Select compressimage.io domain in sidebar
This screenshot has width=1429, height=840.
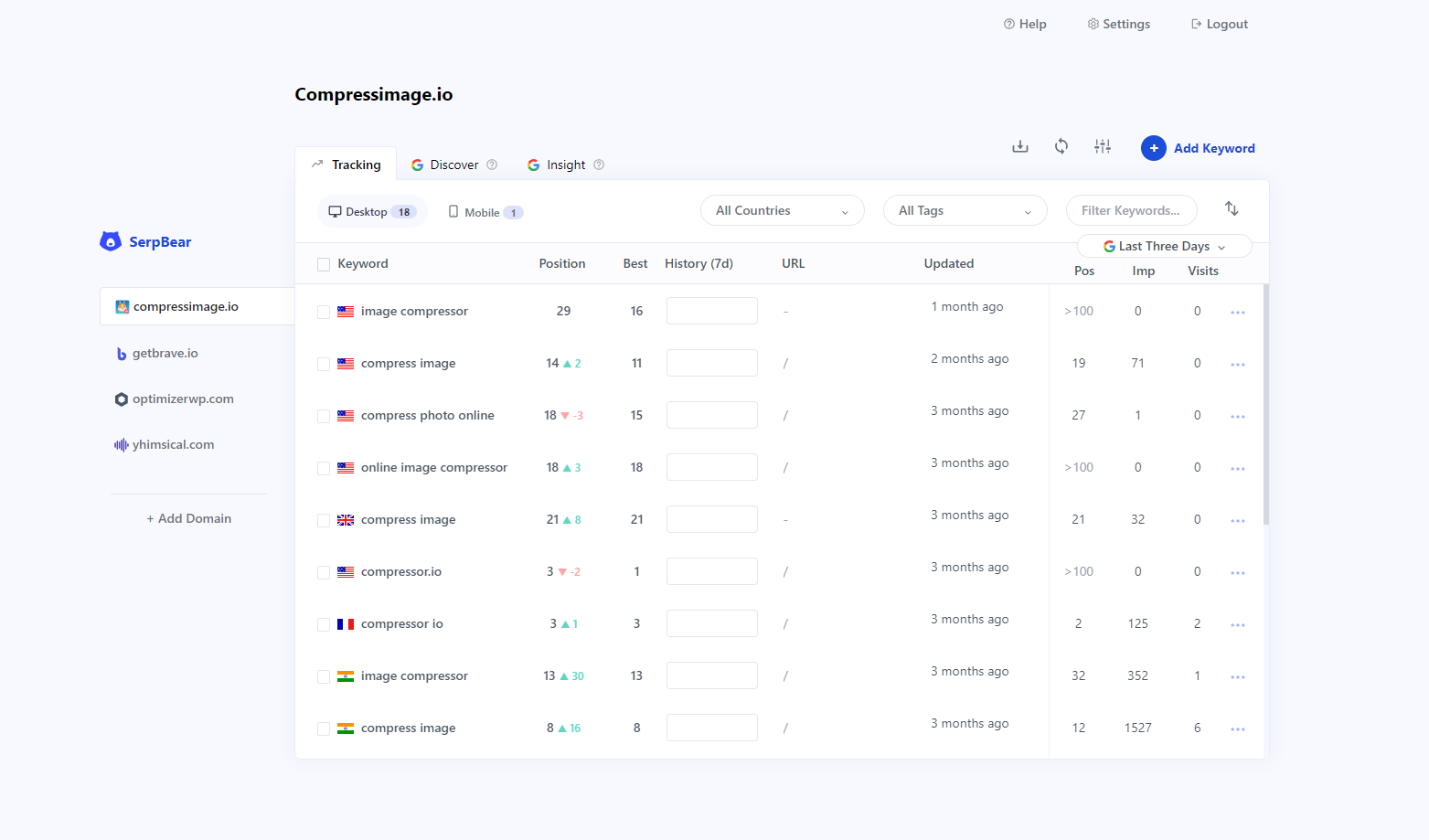click(x=197, y=306)
